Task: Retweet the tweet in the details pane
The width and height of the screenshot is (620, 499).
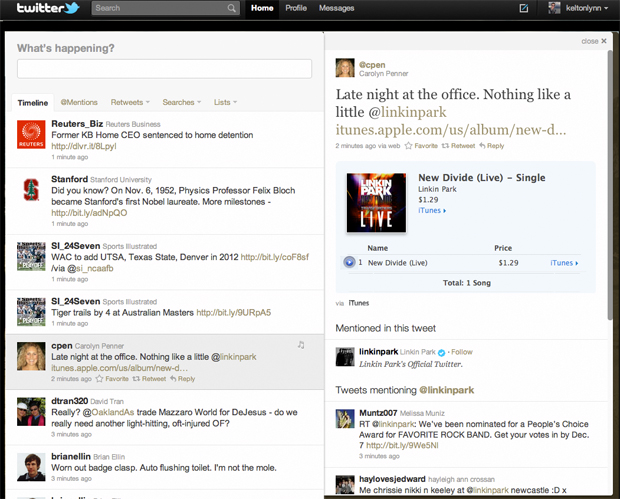Action: [x=459, y=146]
